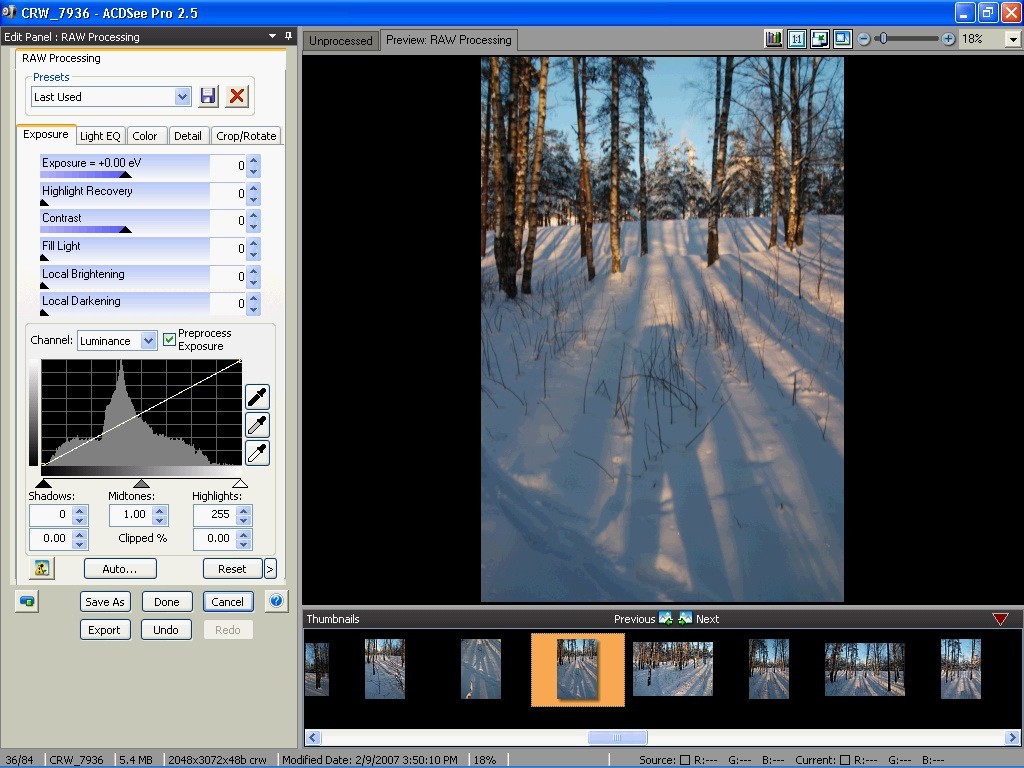Click the delete preset red X icon
1024x768 pixels.
[236, 96]
